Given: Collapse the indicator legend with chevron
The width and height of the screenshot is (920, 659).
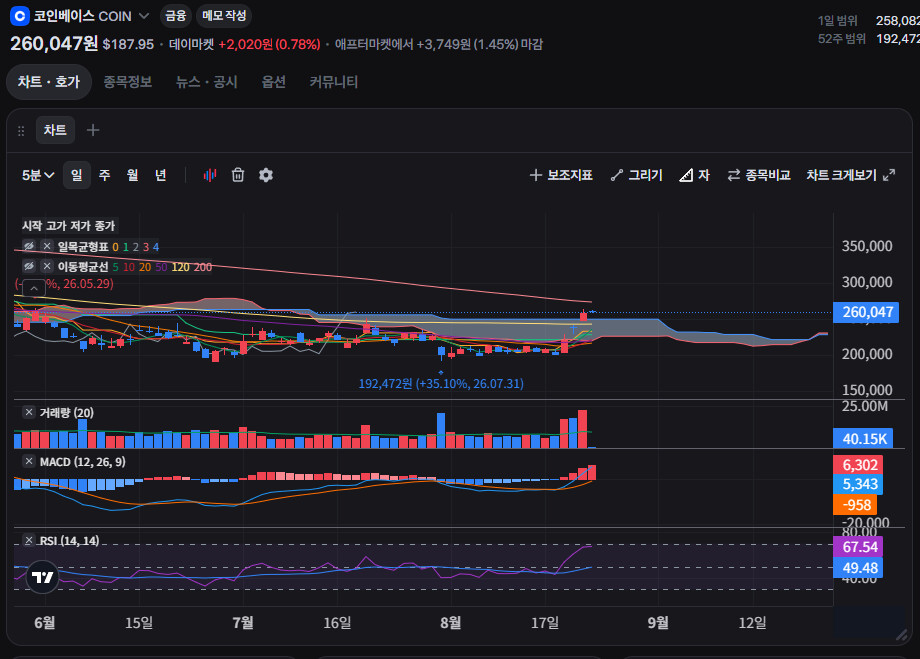Looking at the screenshot, I should click(x=34, y=288).
